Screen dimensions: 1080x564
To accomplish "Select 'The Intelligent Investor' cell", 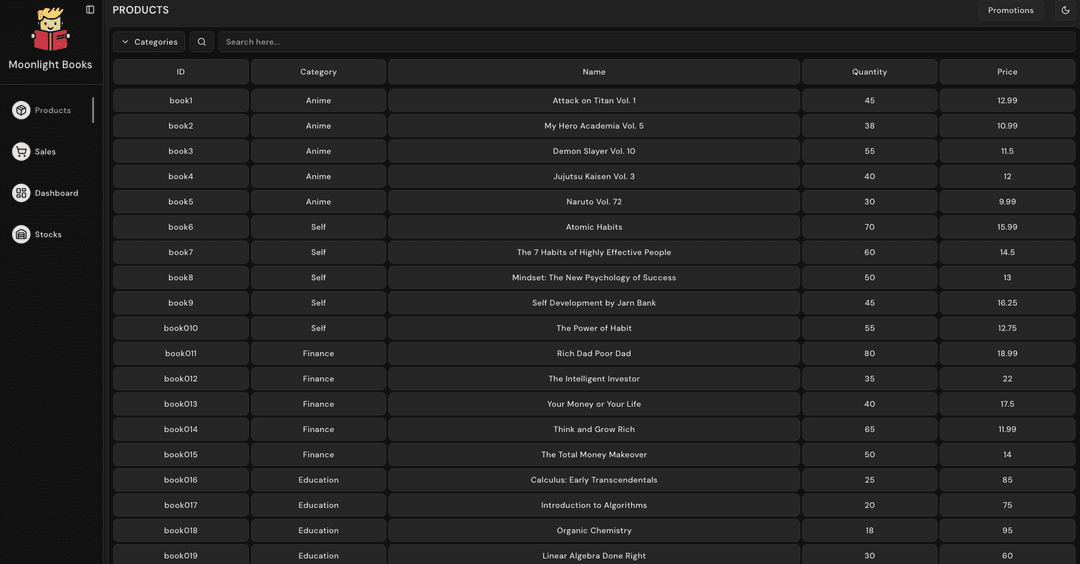I will coord(594,379).
